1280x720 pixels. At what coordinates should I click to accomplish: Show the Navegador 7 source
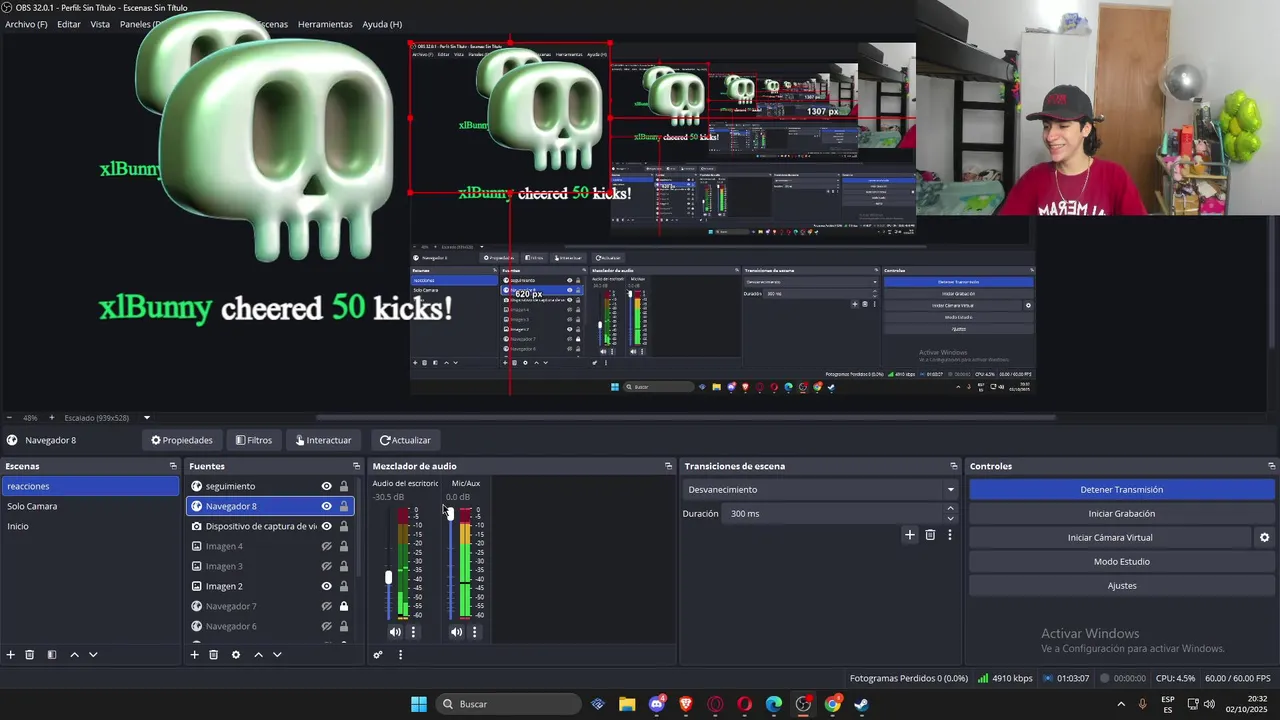coord(326,606)
